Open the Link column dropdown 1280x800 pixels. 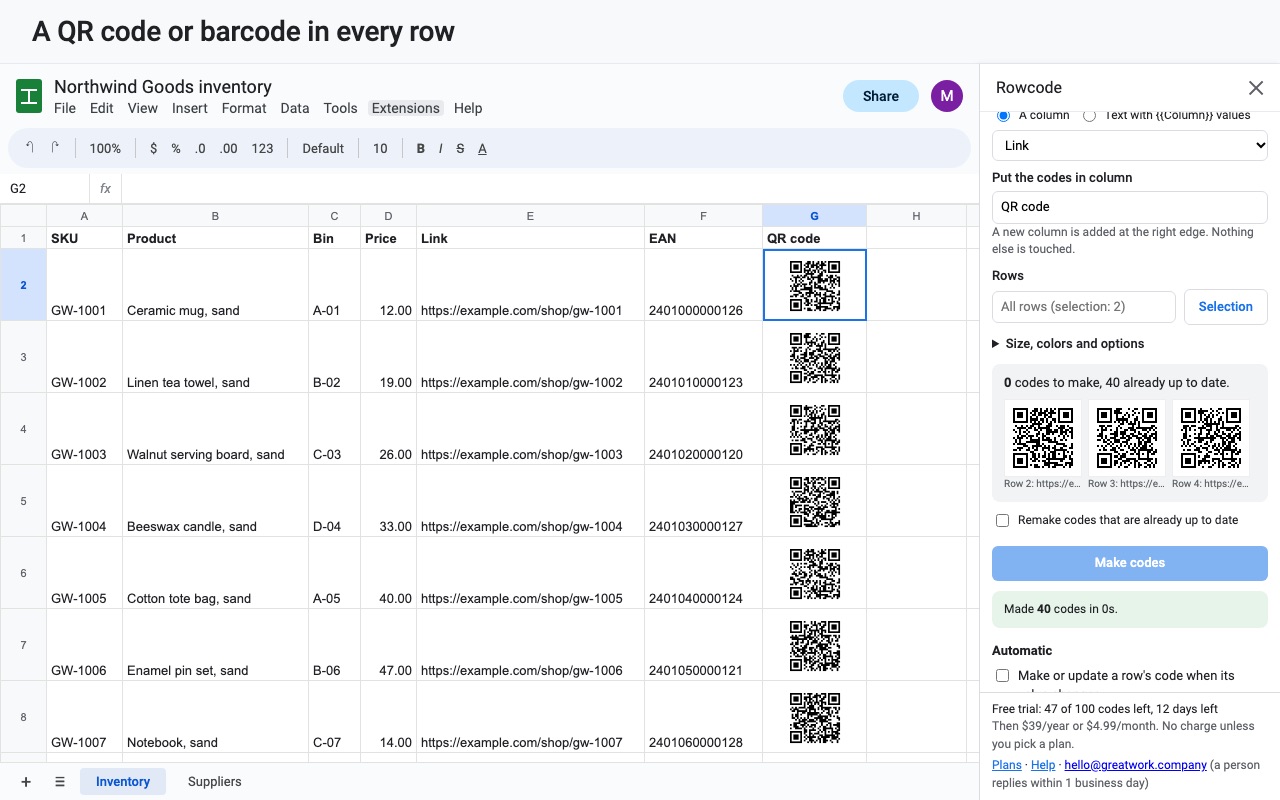tap(1130, 145)
